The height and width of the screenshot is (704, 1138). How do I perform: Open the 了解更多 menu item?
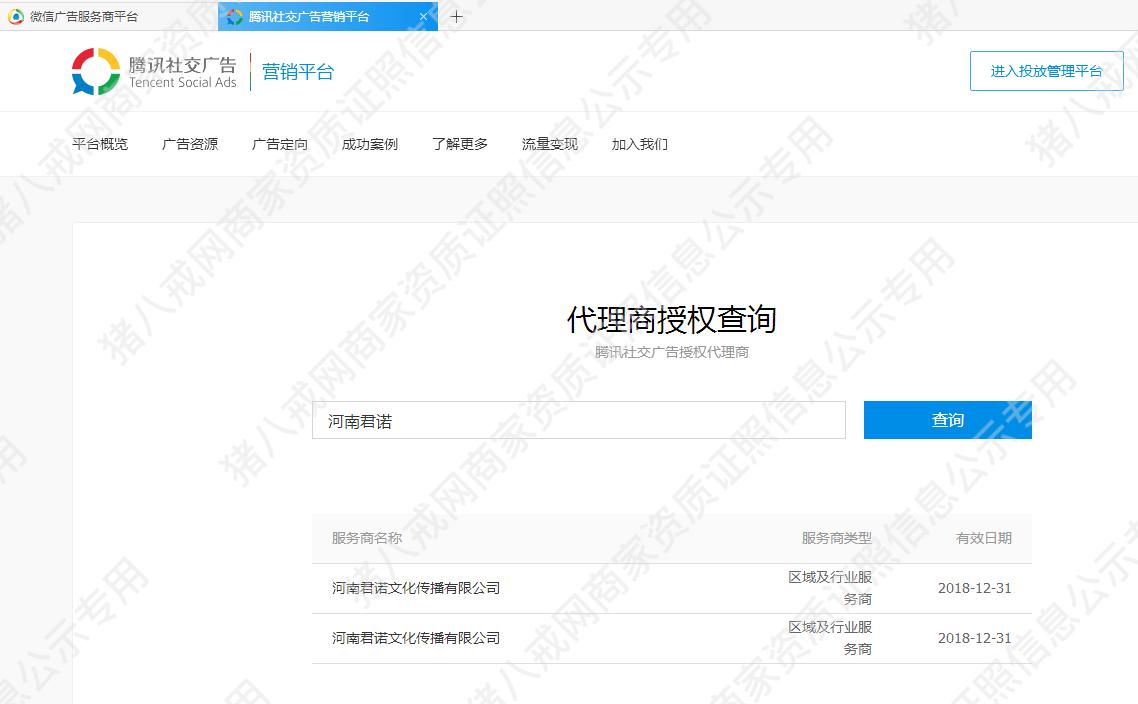(460, 144)
